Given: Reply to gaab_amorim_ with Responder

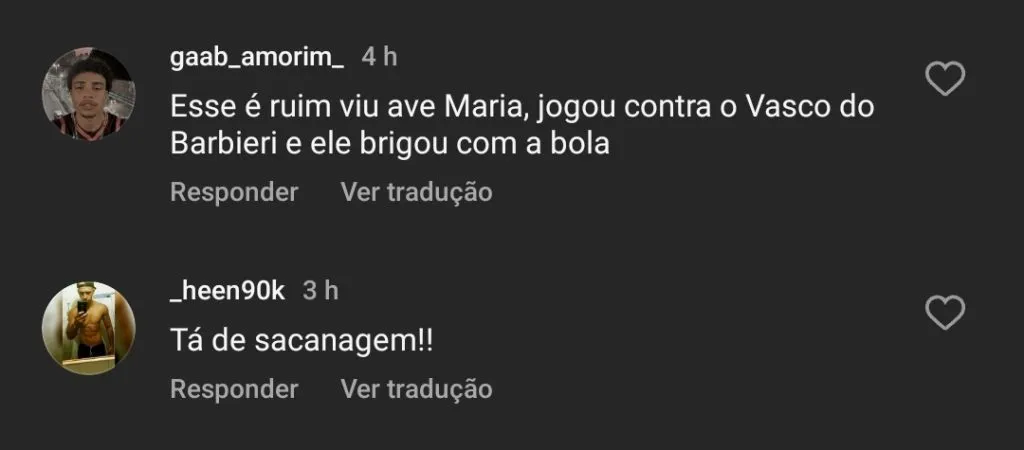Looking at the screenshot, I should coord(234,192).
